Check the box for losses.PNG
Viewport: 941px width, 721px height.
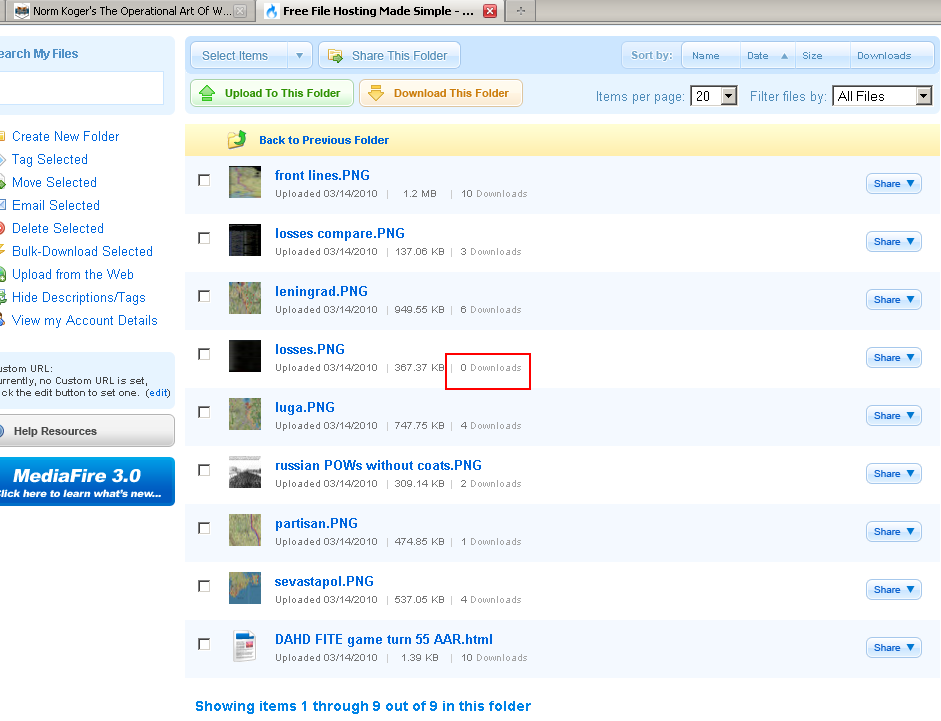pos(204,354)
